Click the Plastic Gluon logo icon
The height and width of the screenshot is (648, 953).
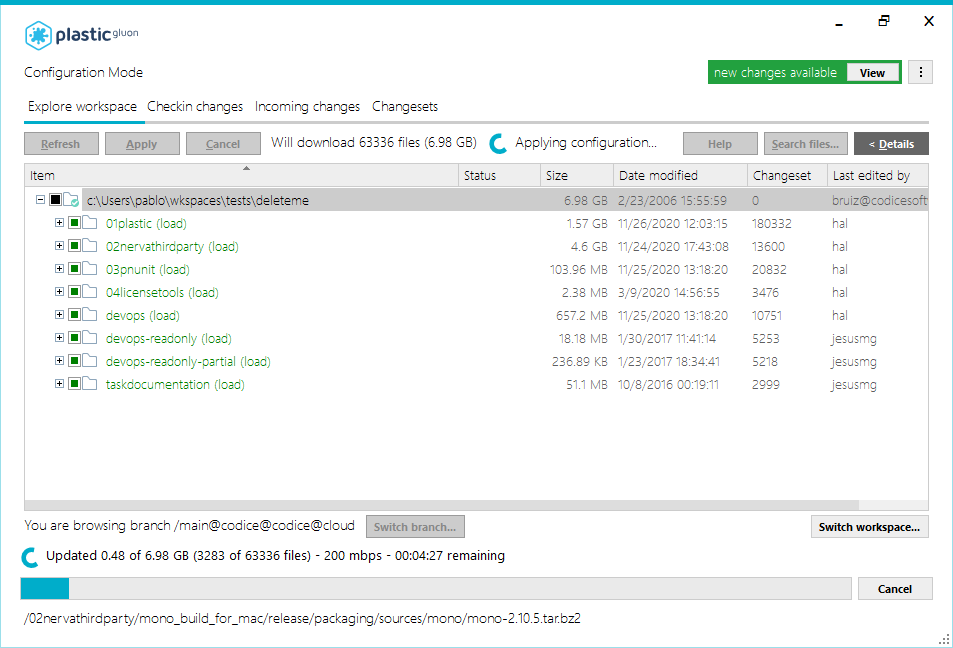pyautogui.click(x=37, y=35)
